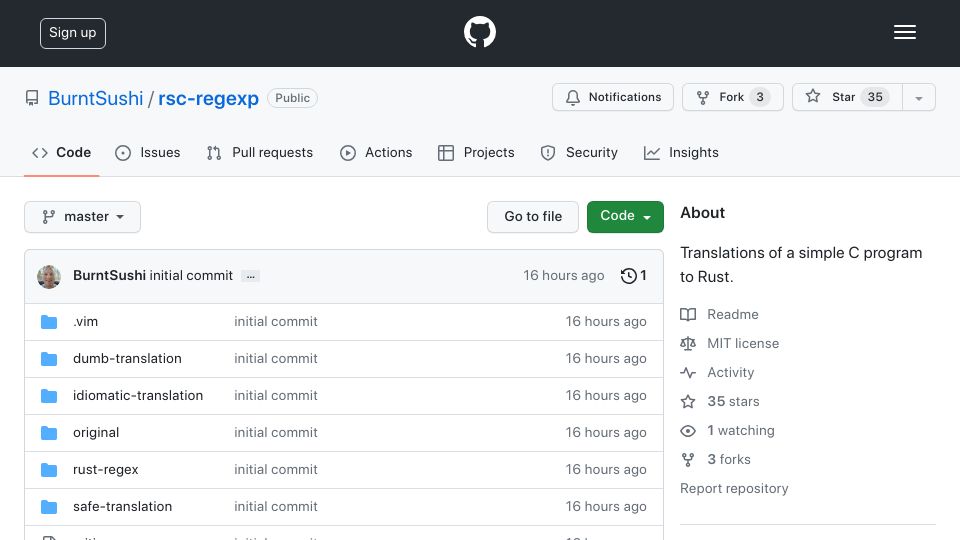This screenshot has width=960, height=540.
Task: Click the Public visibility badge
Action: pos(292,98)
